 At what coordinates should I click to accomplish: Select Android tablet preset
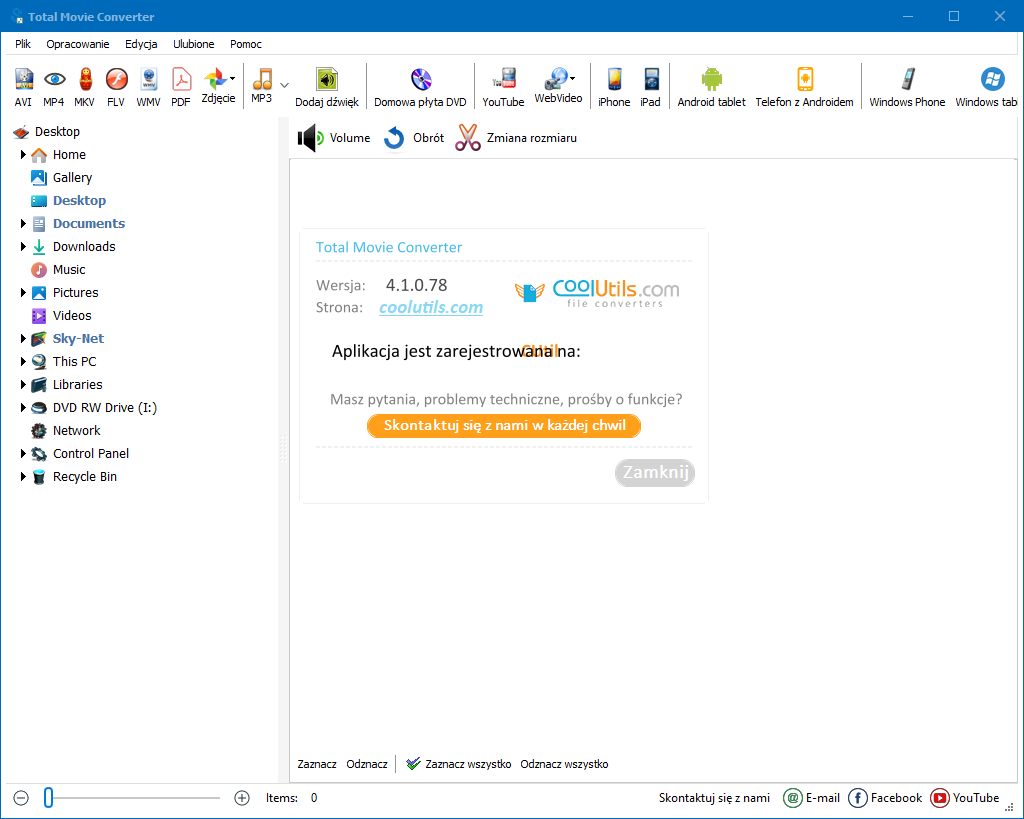click(x=712, y=87)
